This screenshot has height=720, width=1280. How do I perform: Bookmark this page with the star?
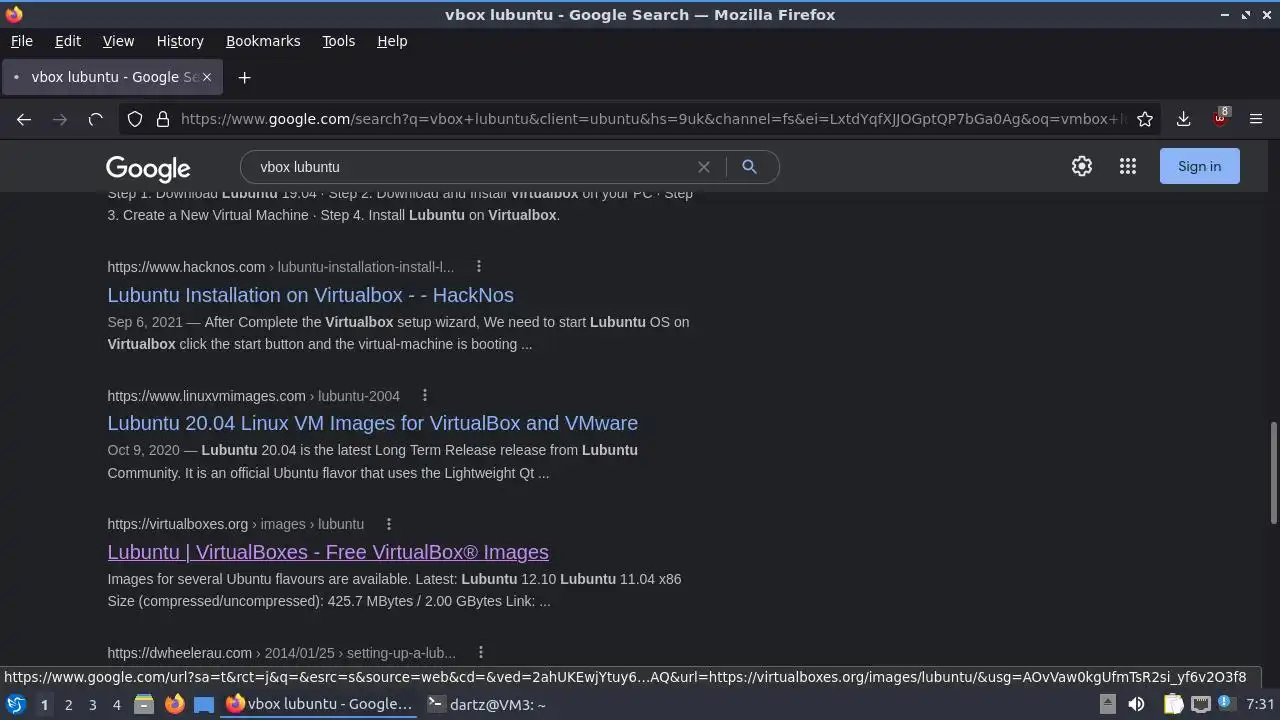(1145, 119)
